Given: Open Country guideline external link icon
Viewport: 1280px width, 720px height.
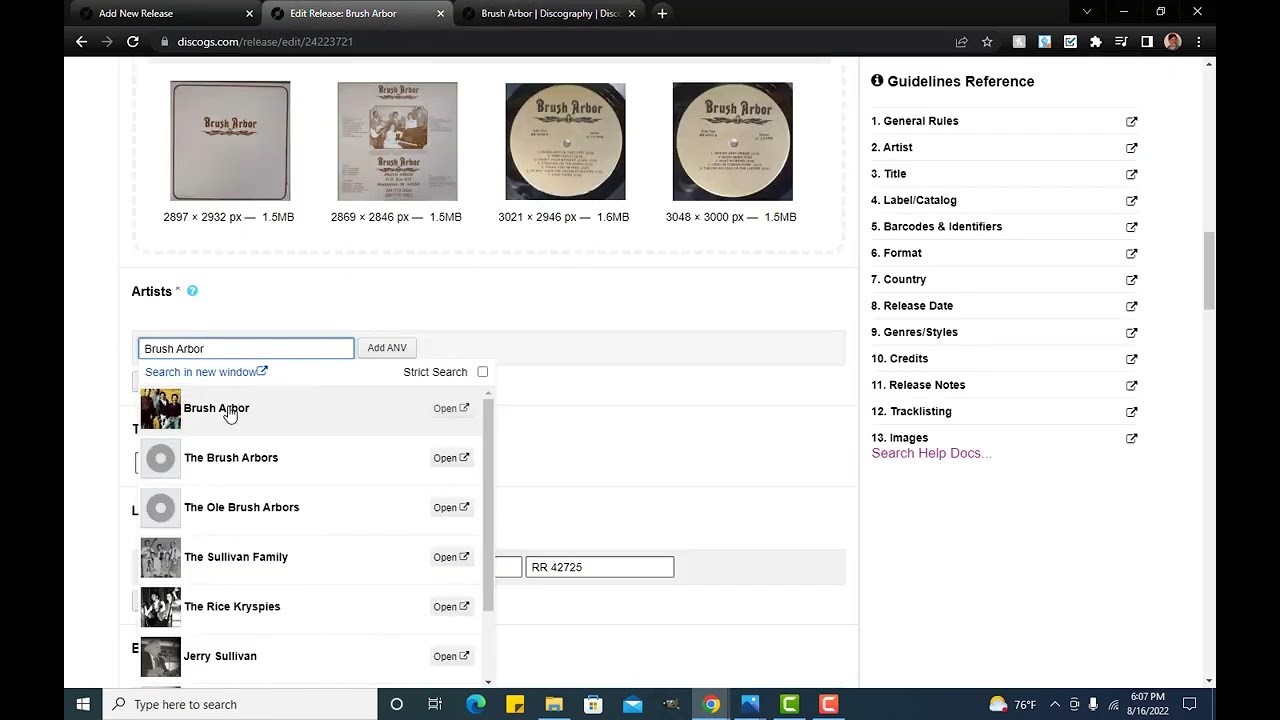Looking at the screenshot, I should 1131,280.
